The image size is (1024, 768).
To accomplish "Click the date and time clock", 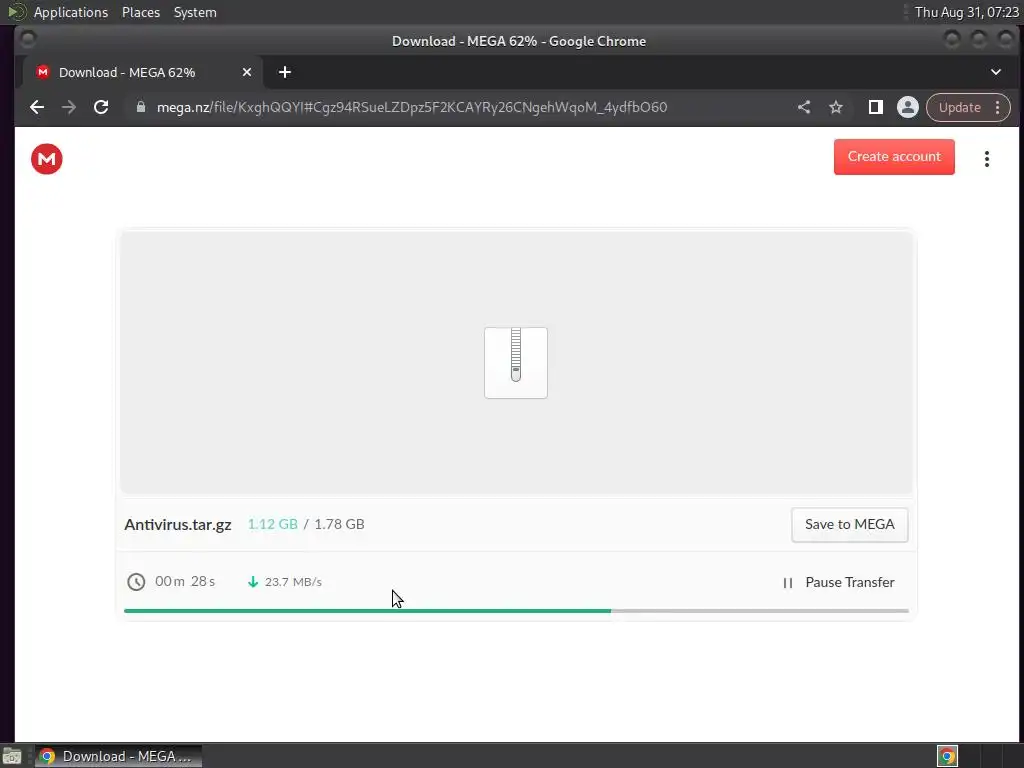I will (967, 12).
